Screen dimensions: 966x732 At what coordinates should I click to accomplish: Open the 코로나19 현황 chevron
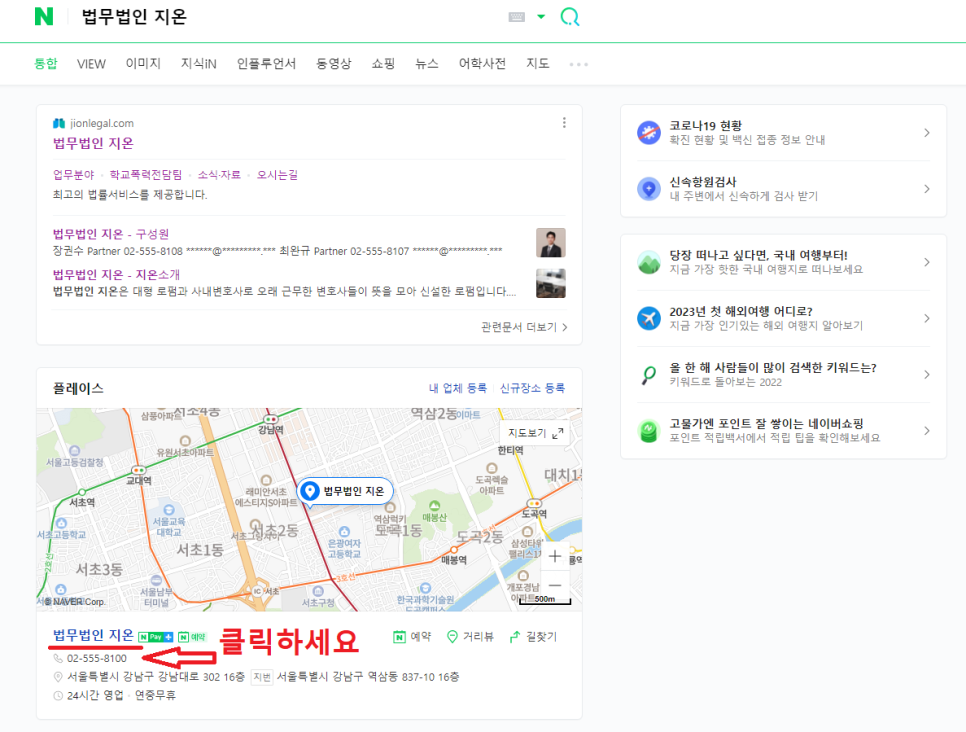coord(927,132)
